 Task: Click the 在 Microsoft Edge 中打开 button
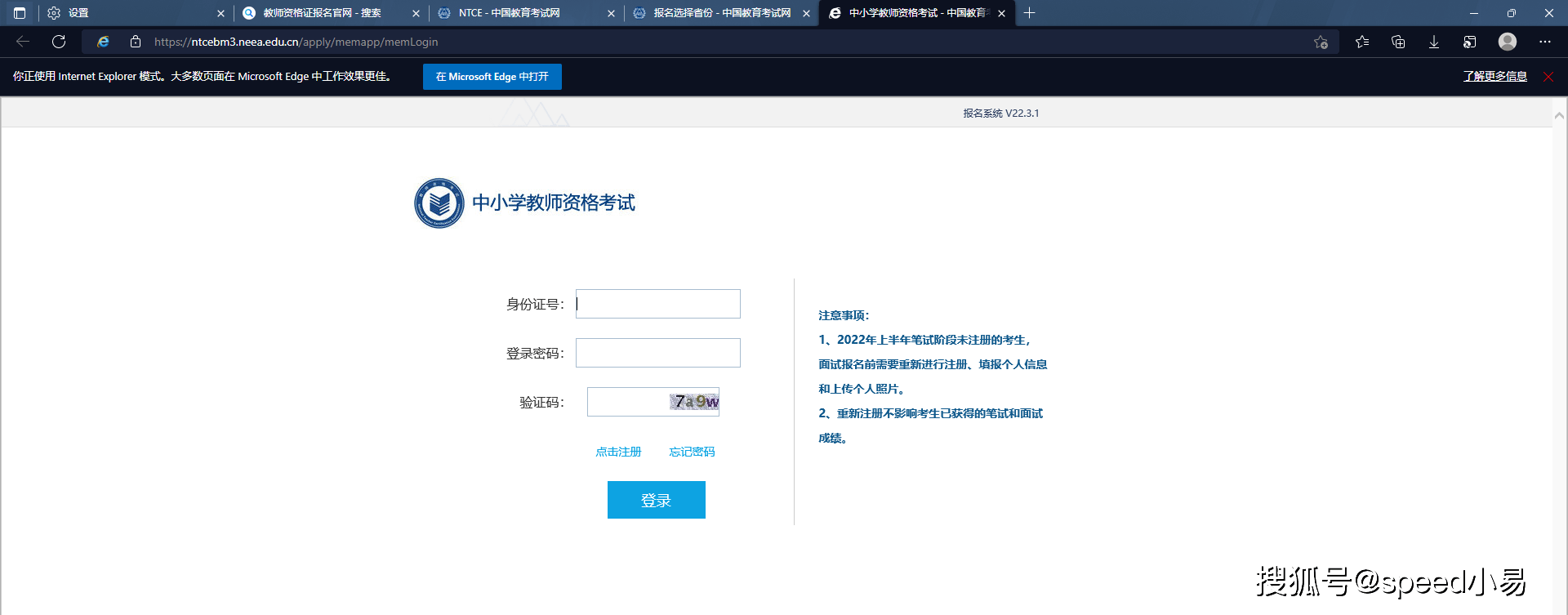[492, 77]
